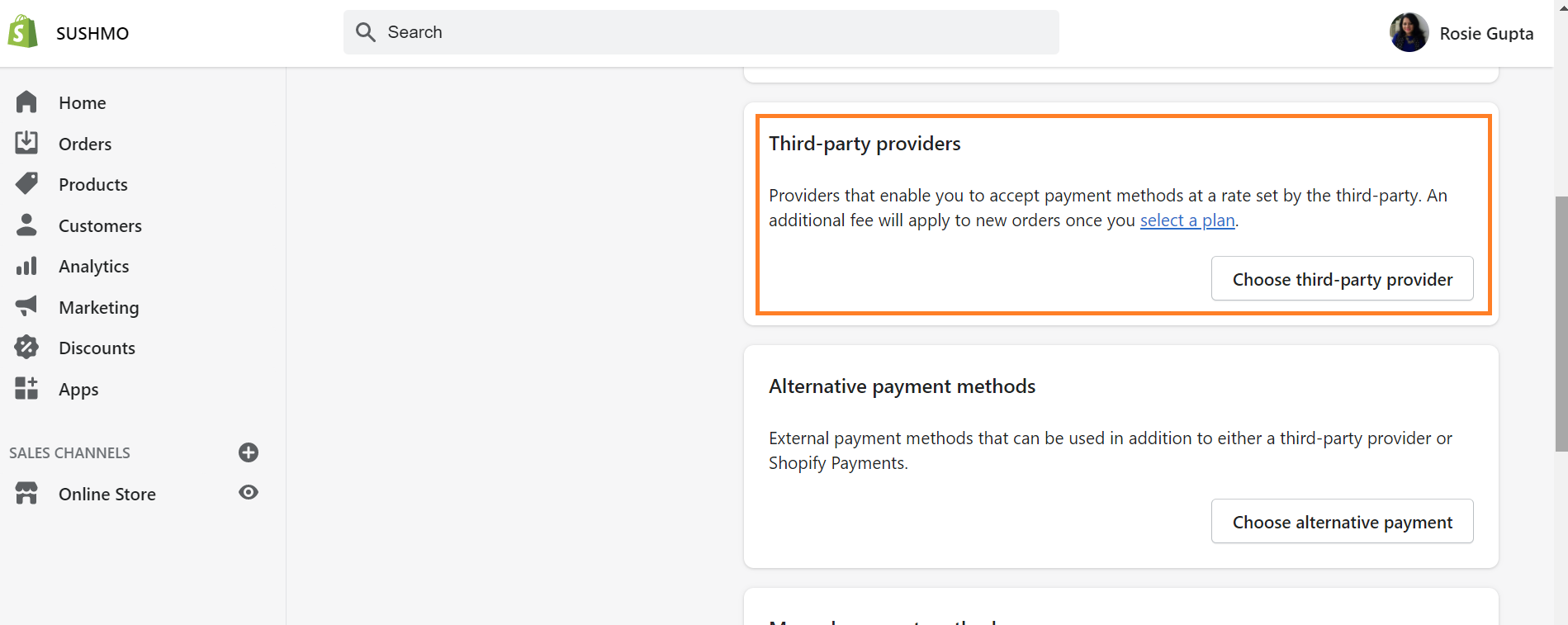Open the Orders icon
Viewport: 1568px width, 625px height.
(26, 142)
